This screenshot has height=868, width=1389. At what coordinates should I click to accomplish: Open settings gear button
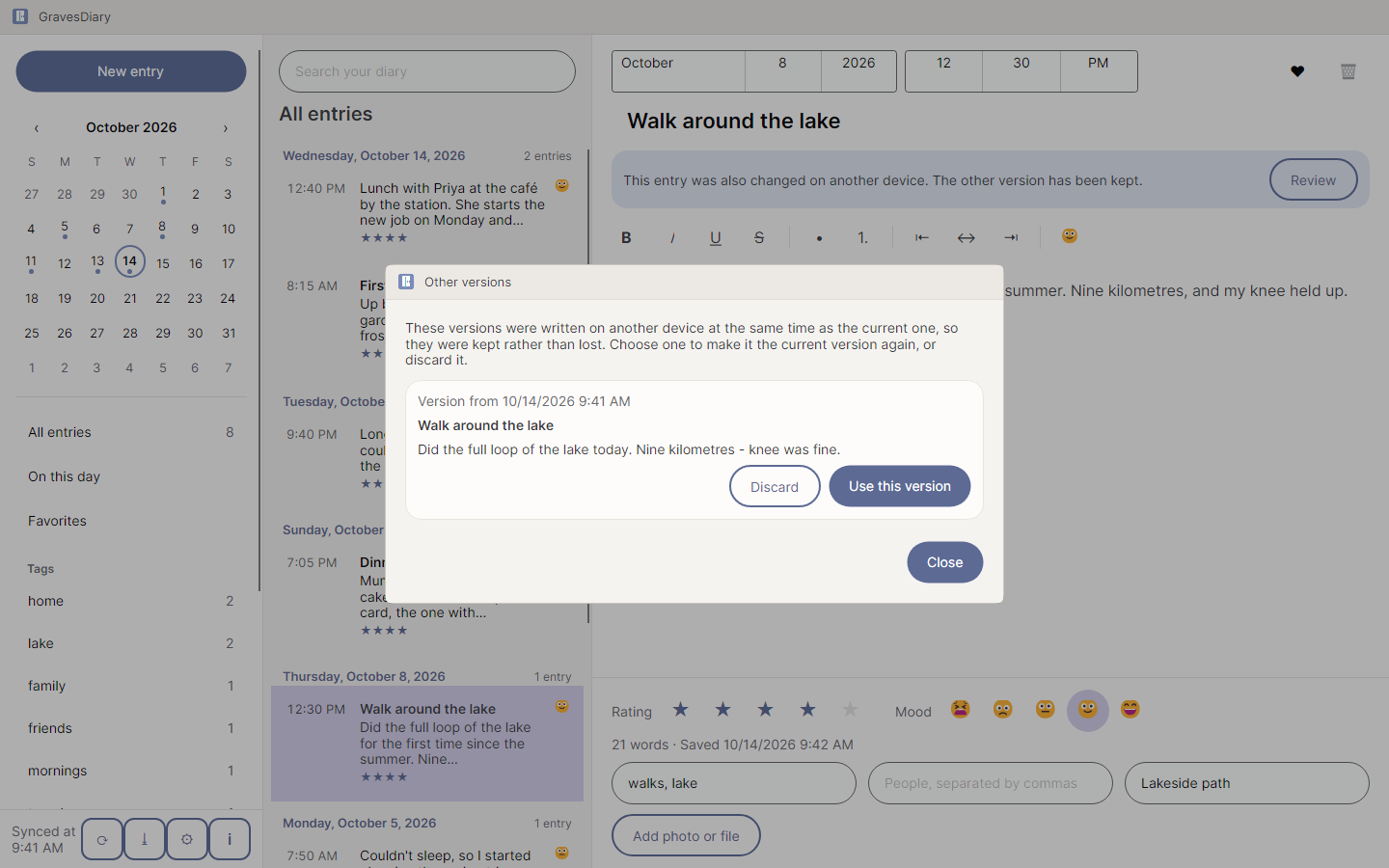click(187, 839)
